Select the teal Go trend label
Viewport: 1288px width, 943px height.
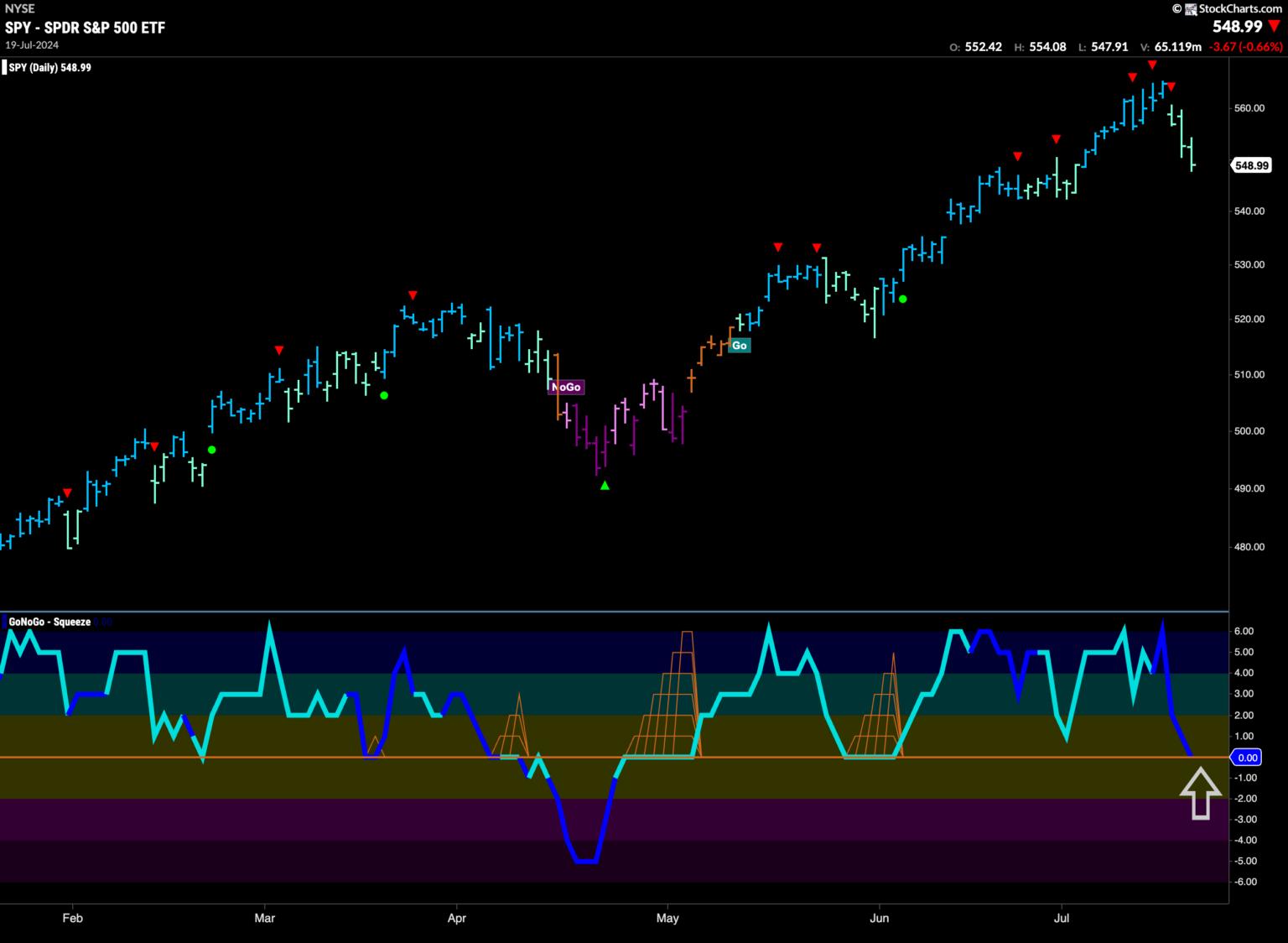point(739,346)
